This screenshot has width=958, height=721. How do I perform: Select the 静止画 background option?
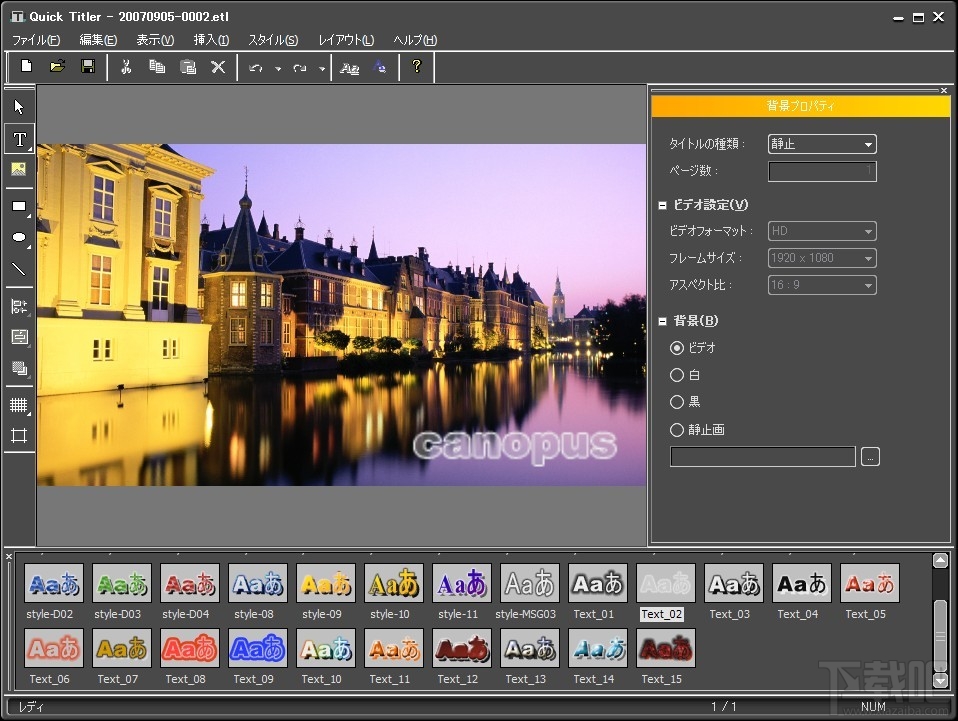[677, 428]
